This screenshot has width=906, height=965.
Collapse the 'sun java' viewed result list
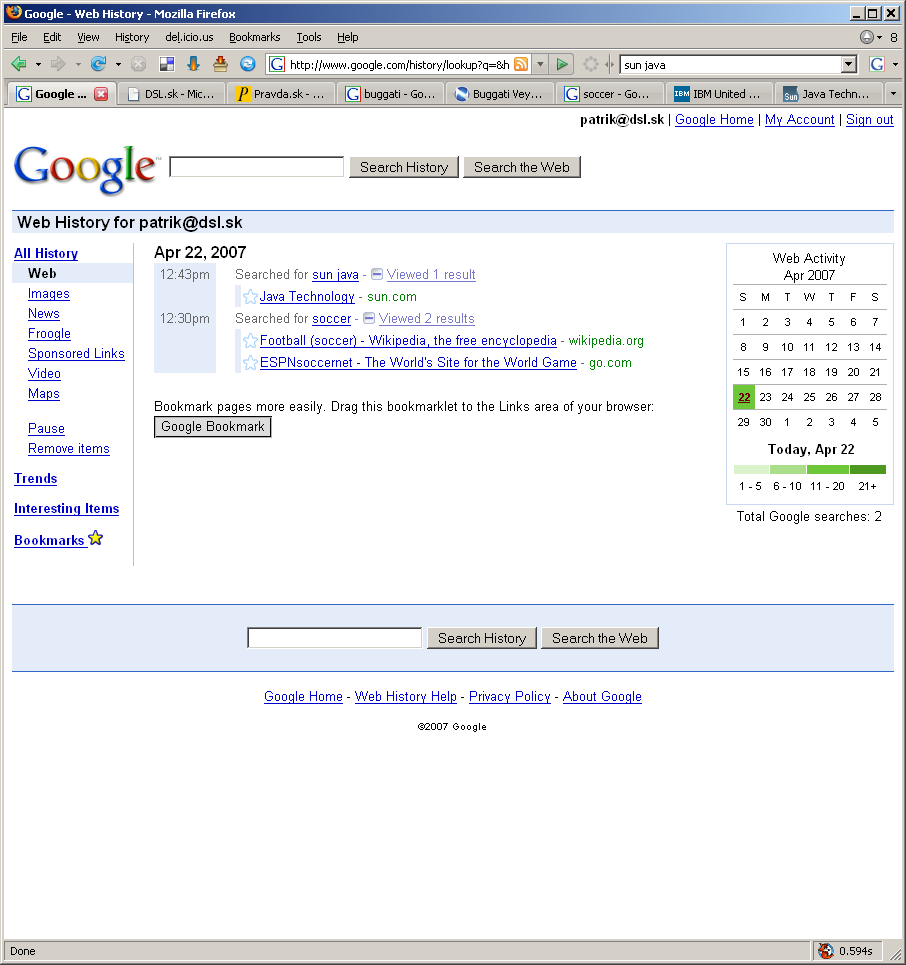pos(377,274)
